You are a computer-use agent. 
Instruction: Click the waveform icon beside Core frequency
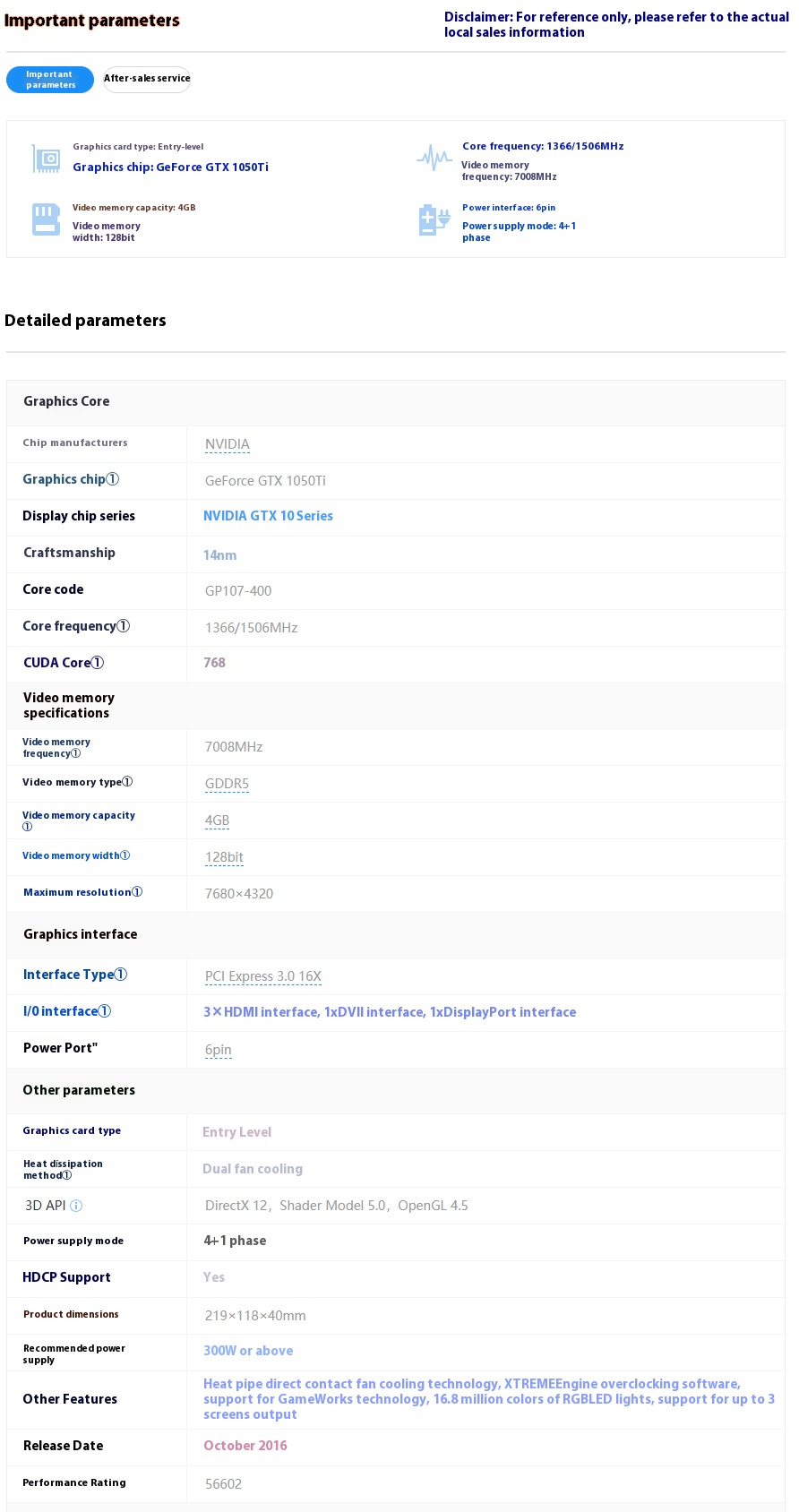tap(434, 158)
